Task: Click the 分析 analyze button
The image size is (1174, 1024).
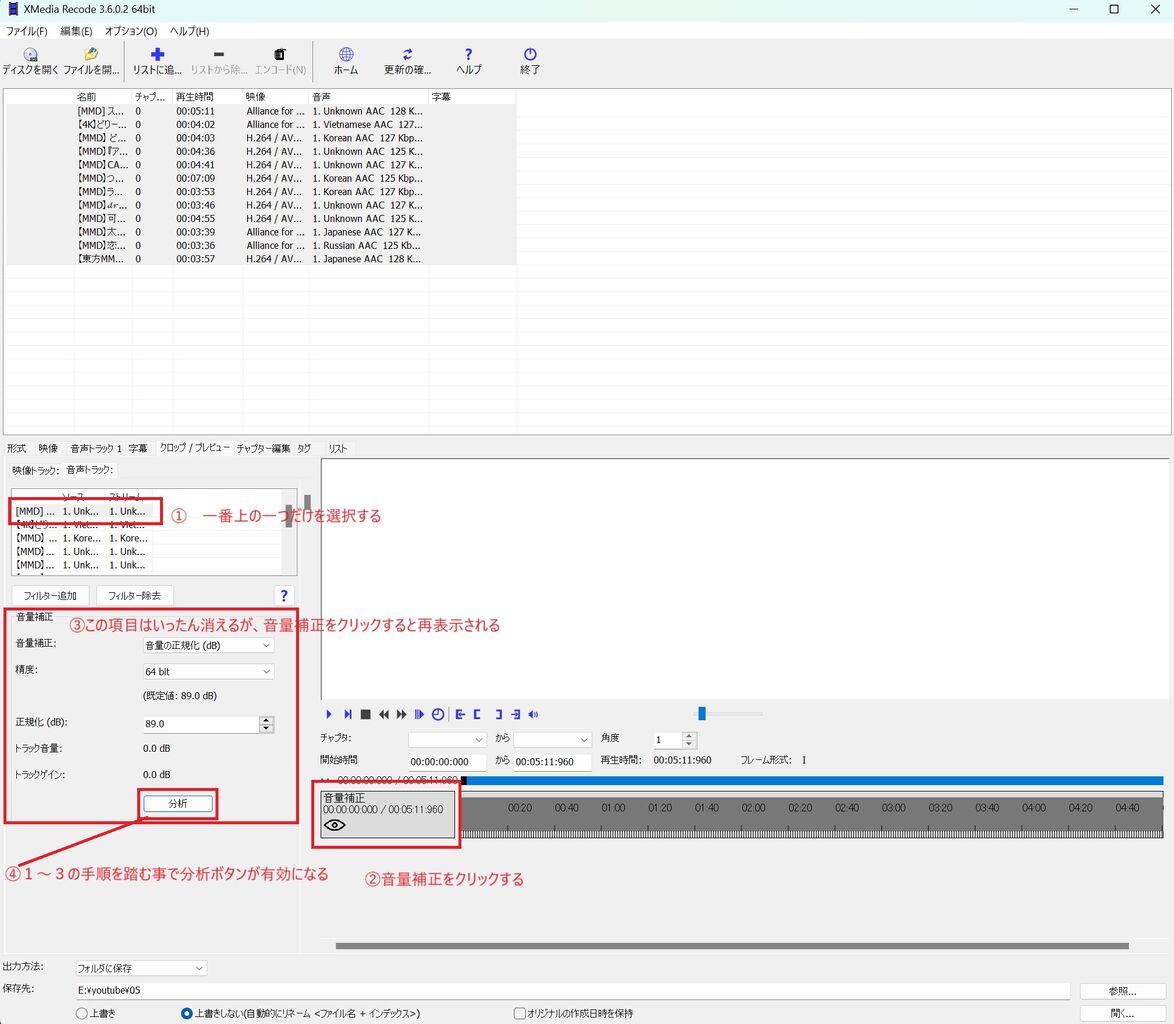Action: tap(178, 804)
